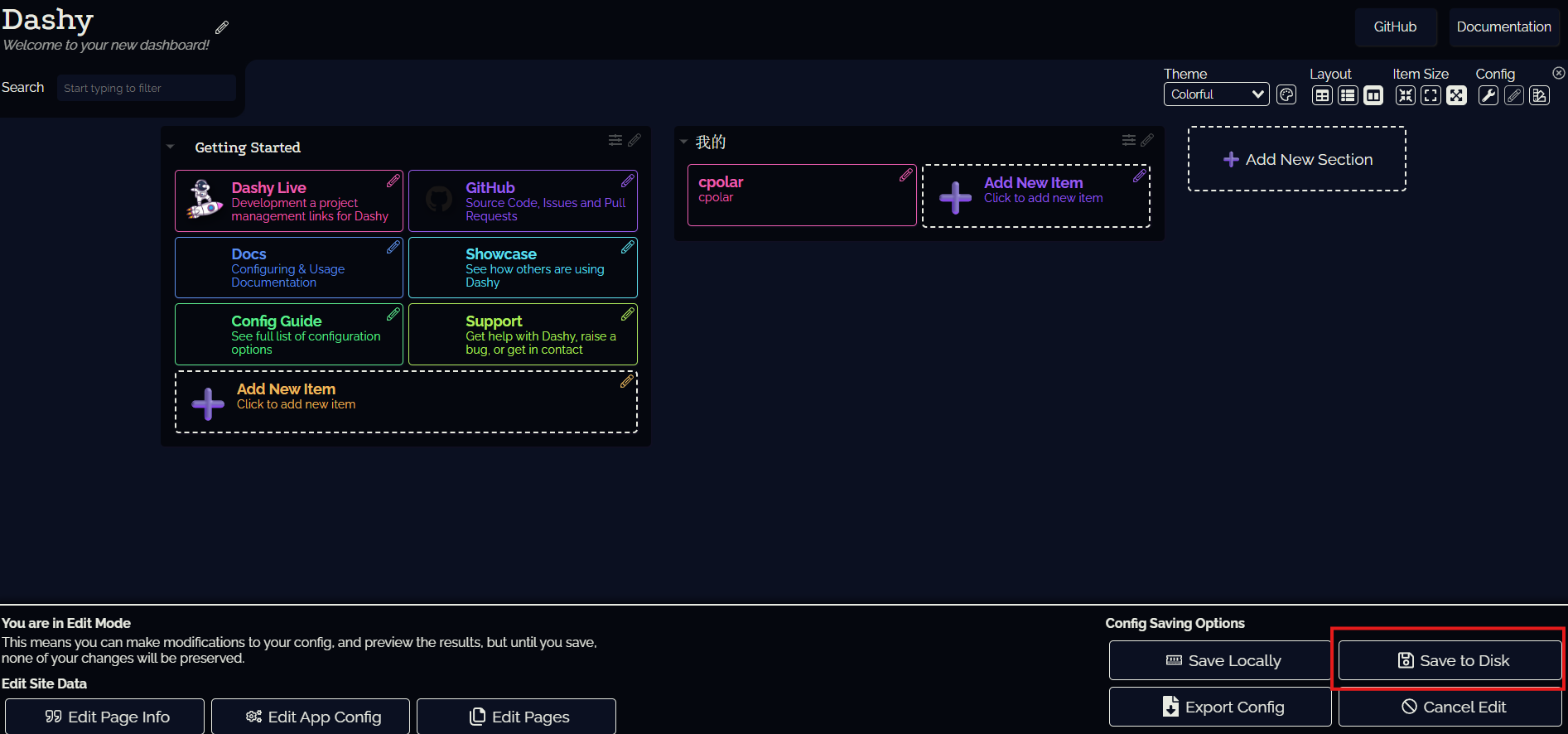Open the Theme dropdown showing Colorful
The width and height of the screenshot is (1568, 734).
pos(1217,94)
